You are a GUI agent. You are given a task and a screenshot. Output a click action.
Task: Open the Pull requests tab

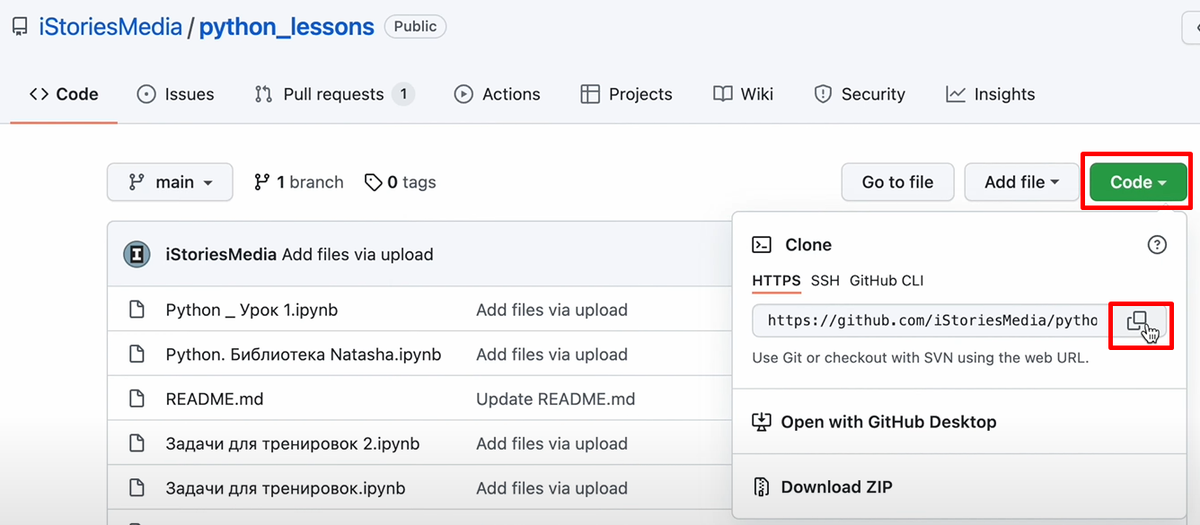click(x=334, y=94)
